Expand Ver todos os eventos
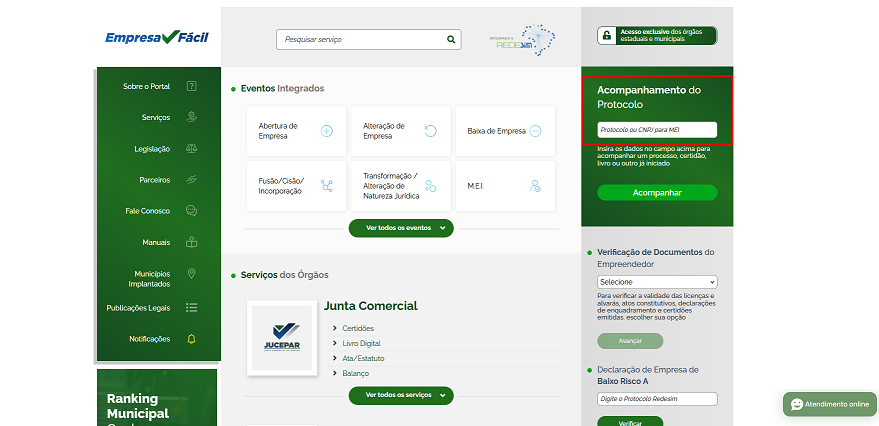Image resolution: width=879 pixels, height=426 pixels. pos(401,228)
